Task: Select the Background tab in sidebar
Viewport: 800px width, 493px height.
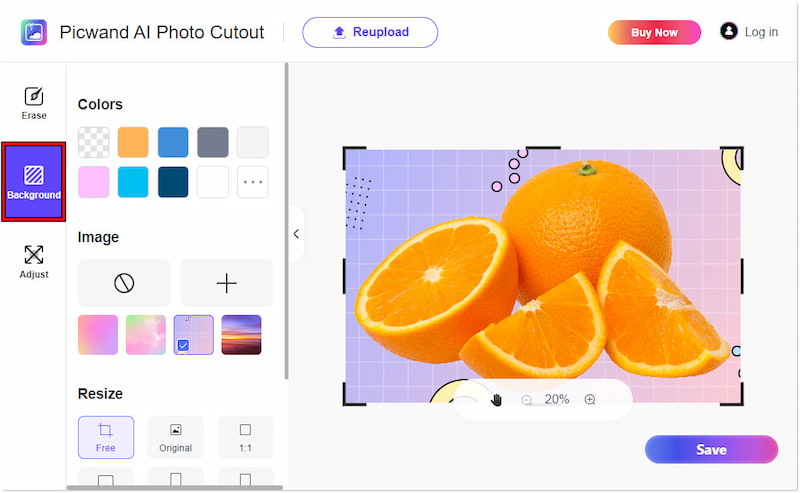Action: tap(34, 182)
